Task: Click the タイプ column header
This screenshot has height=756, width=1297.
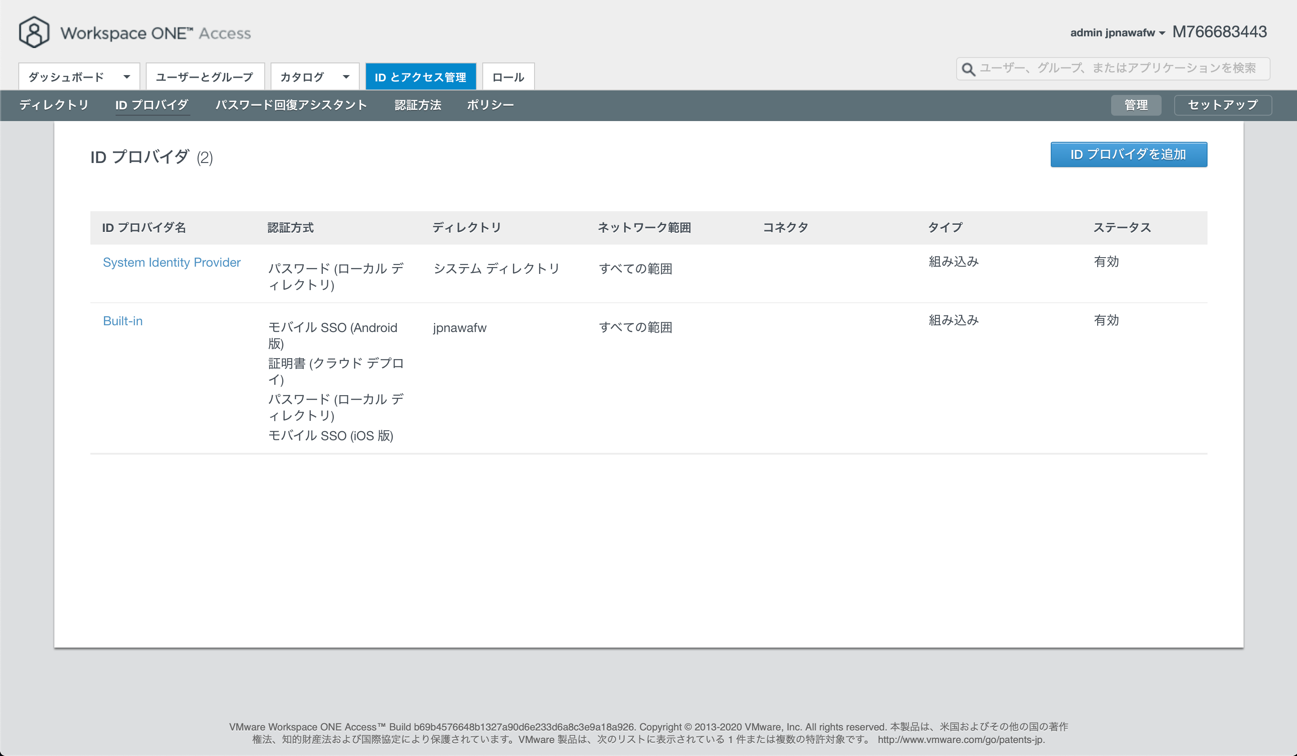Action: pos(945,228)
